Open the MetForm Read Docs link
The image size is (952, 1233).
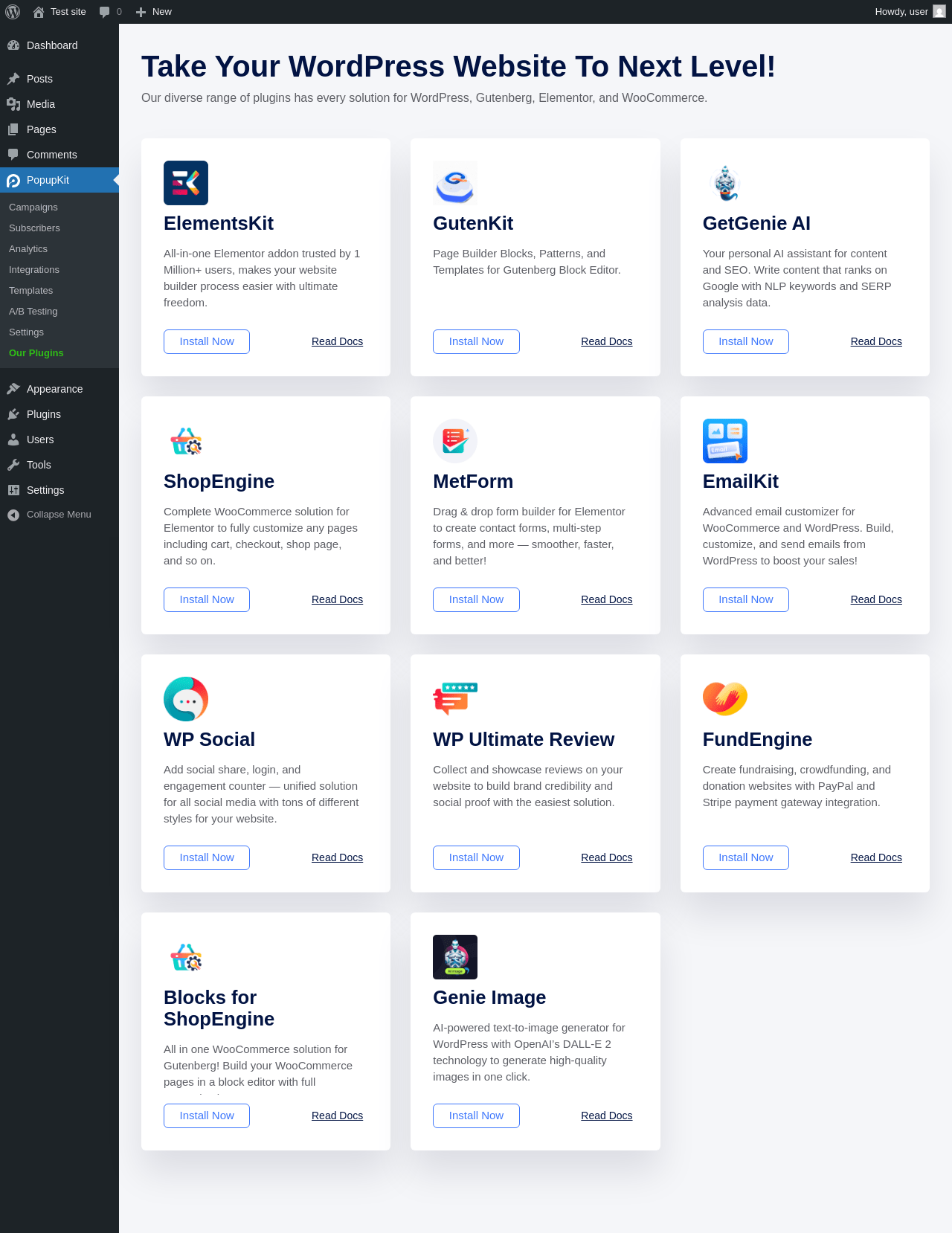point(607,599)
